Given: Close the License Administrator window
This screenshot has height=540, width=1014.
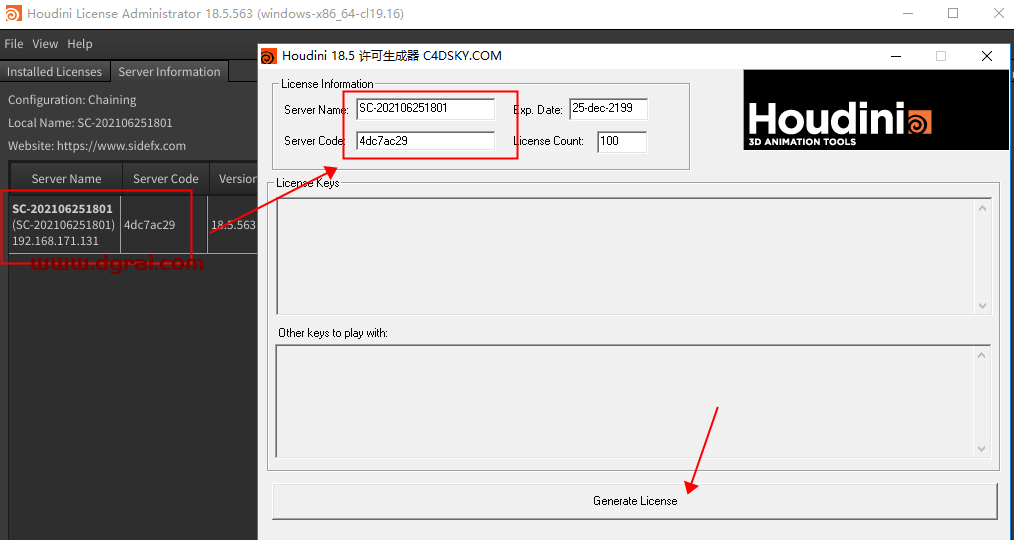Looking at the screenshot, I should click(998, 14).
